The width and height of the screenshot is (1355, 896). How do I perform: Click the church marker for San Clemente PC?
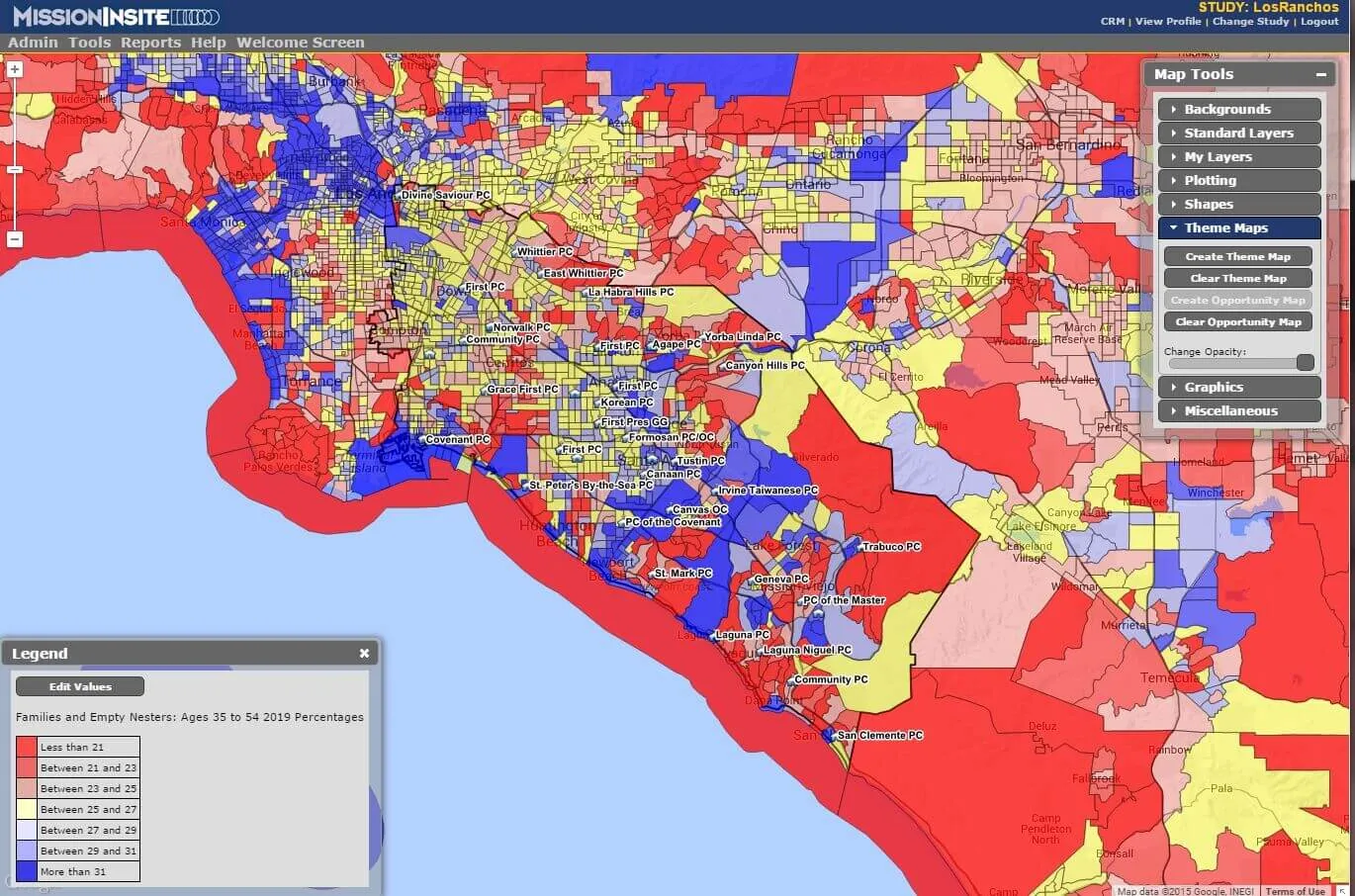pyautogui.click(x=829, y=735)
